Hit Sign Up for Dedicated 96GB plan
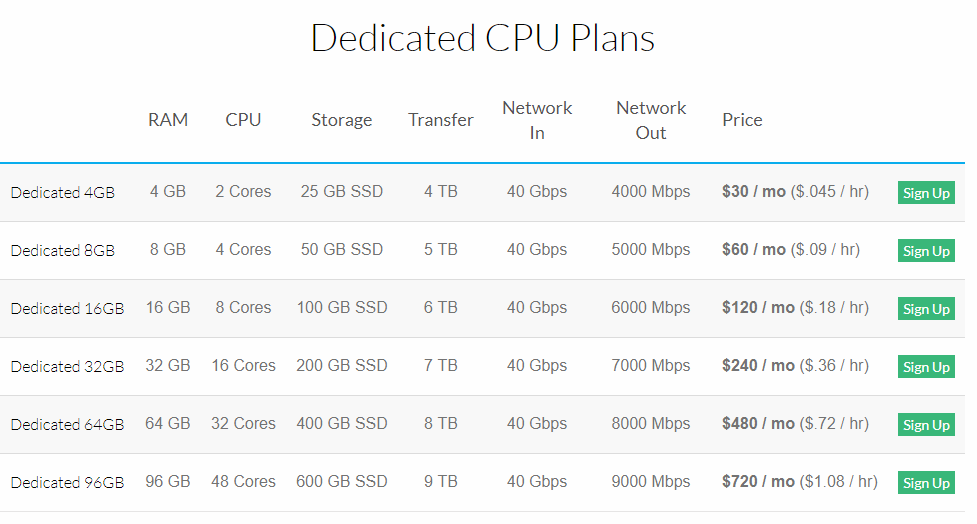 click(x=926, y=483)
